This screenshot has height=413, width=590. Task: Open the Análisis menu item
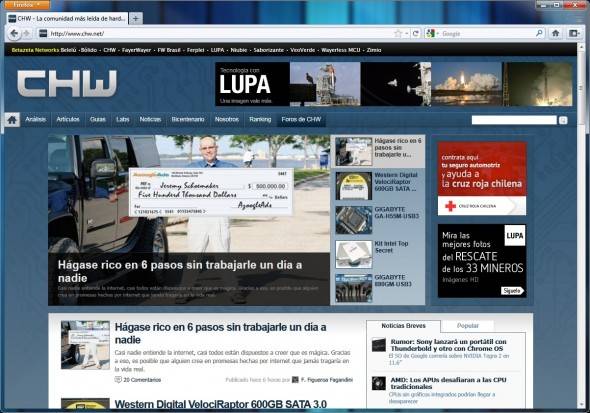pyautogui.click(x=35, y=119)
